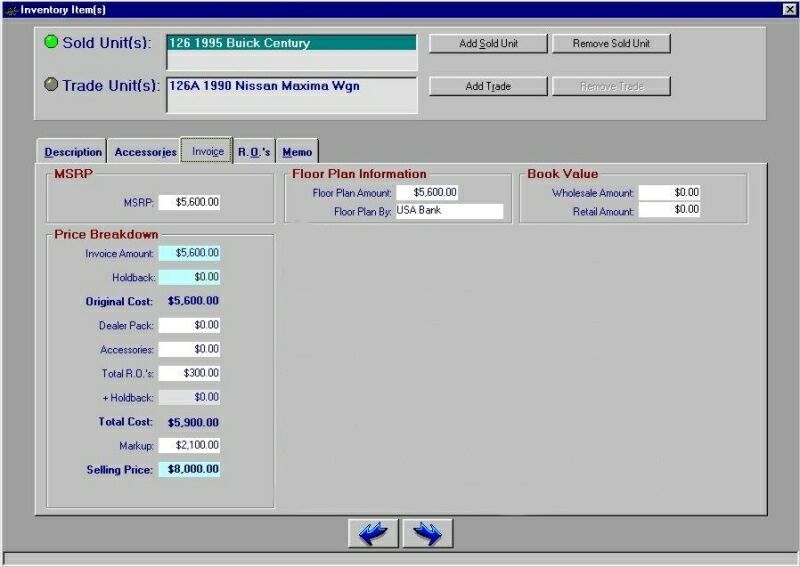Click the Floor Plan Information heading
This screenshot has width=800, height=567.
[359, 174]
